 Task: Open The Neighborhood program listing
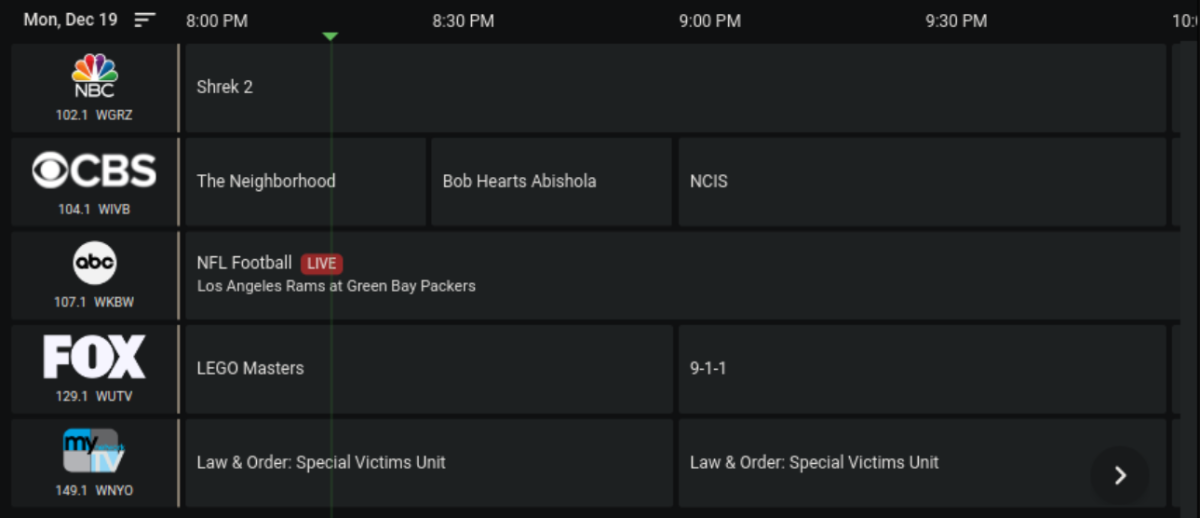[305, 181]
